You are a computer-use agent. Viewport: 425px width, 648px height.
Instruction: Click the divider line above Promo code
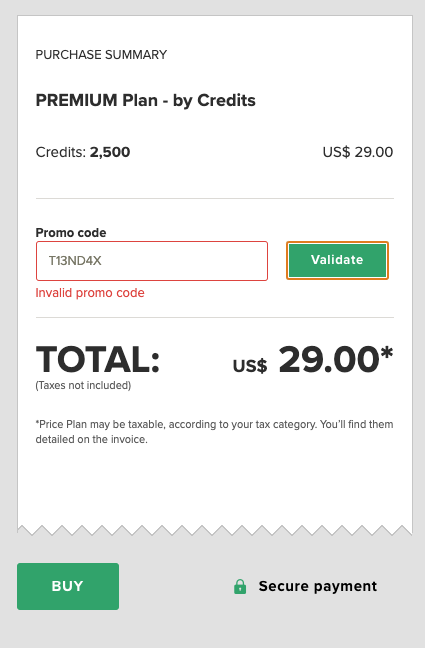(215, 198)
